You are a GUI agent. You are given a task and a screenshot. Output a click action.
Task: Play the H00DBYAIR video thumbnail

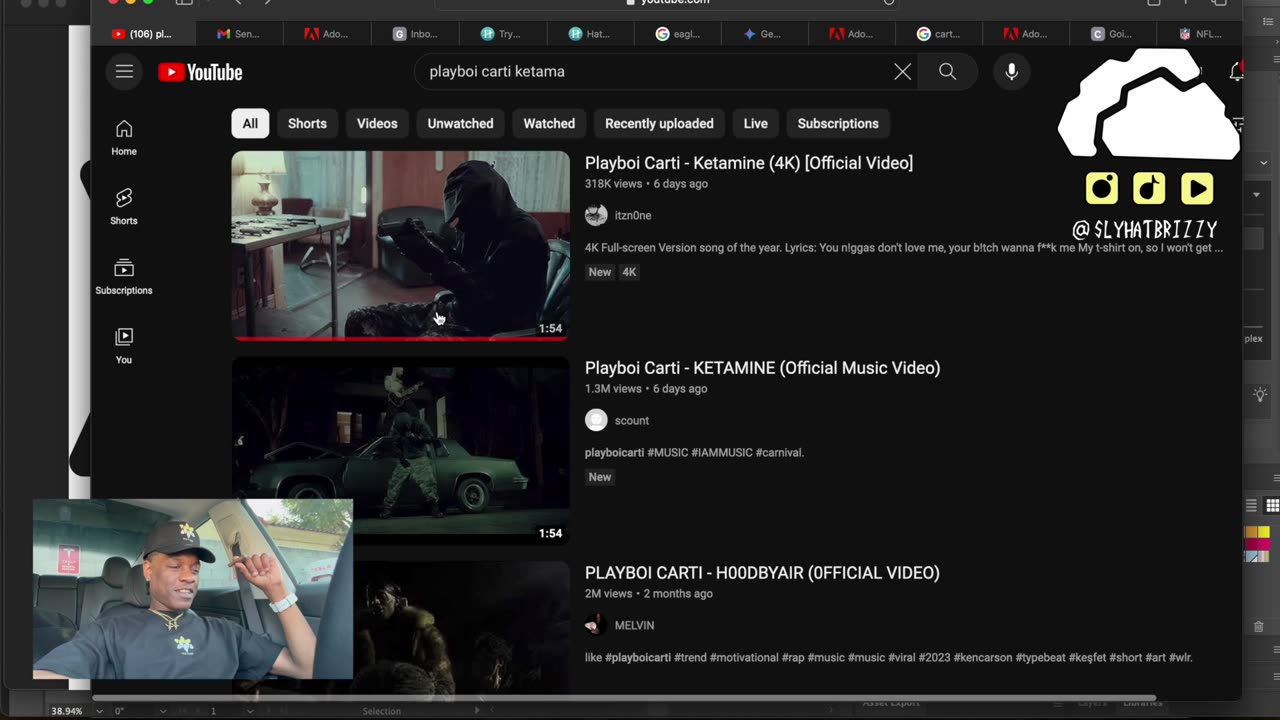click(x=461, y=627)
